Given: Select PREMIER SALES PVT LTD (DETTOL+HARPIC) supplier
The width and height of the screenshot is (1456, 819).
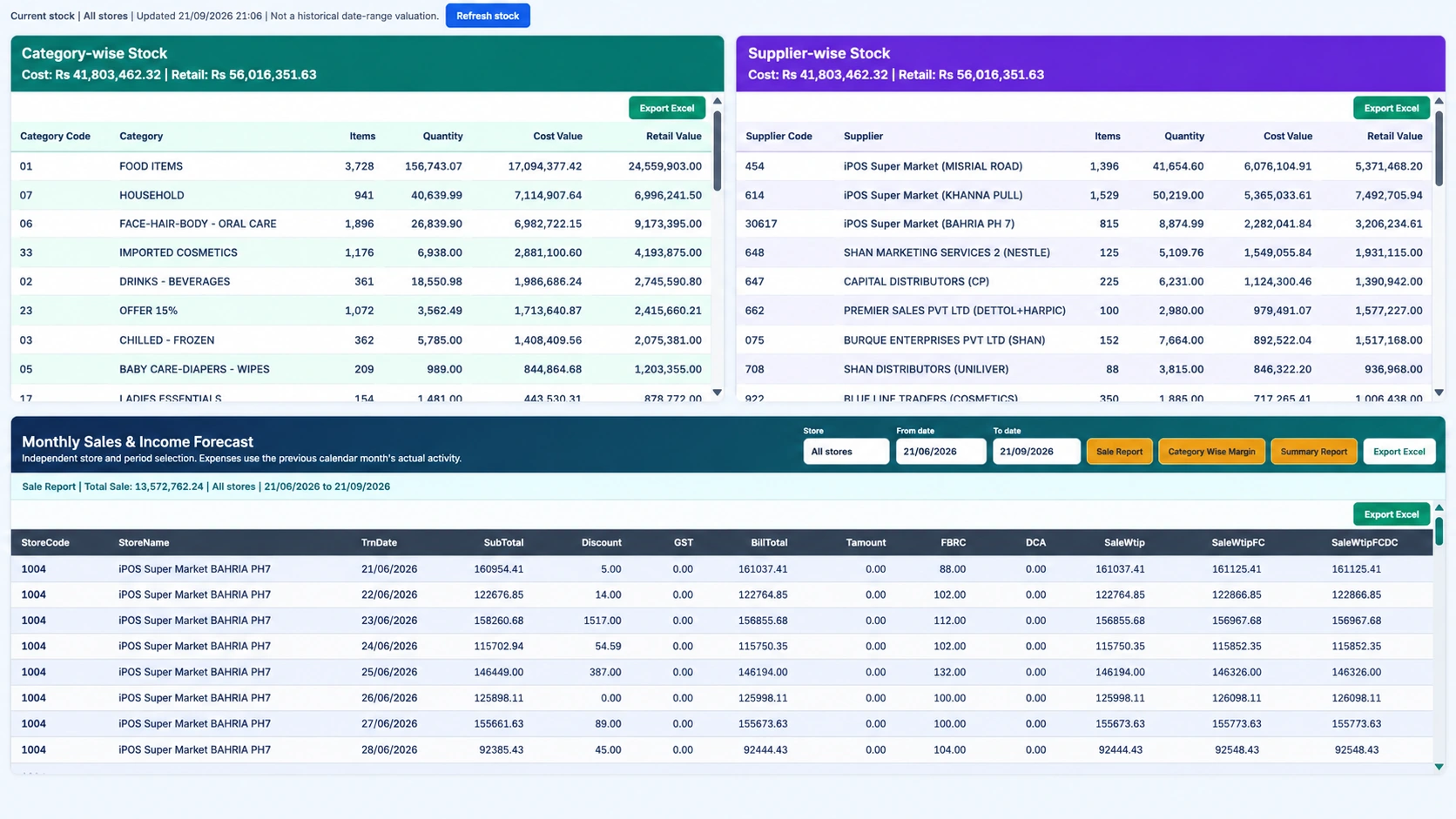Looking at the screenshot, I should 1084,311.
